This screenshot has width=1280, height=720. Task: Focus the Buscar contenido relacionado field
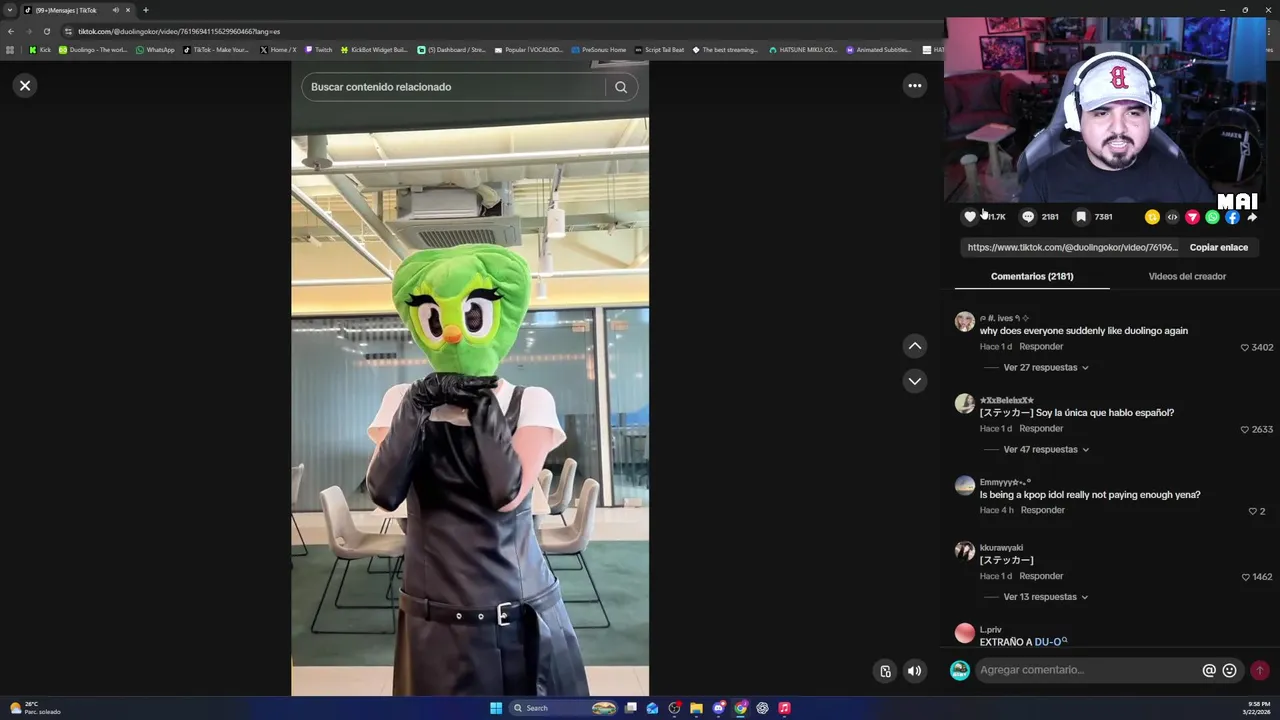tap(455, 87)
